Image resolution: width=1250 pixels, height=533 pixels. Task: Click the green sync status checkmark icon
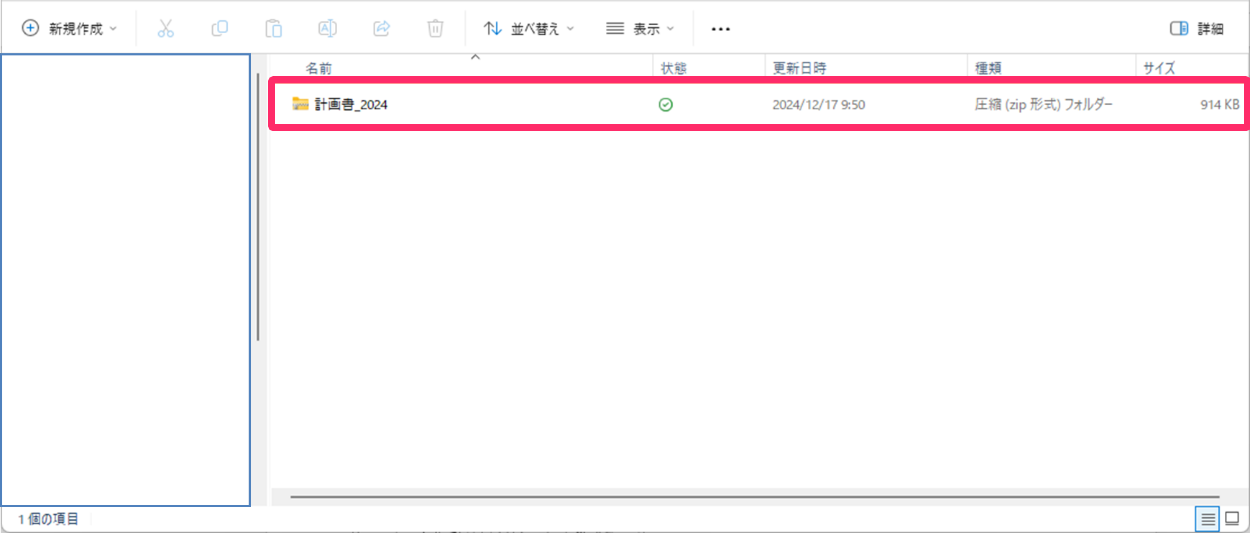pos(666,104)
